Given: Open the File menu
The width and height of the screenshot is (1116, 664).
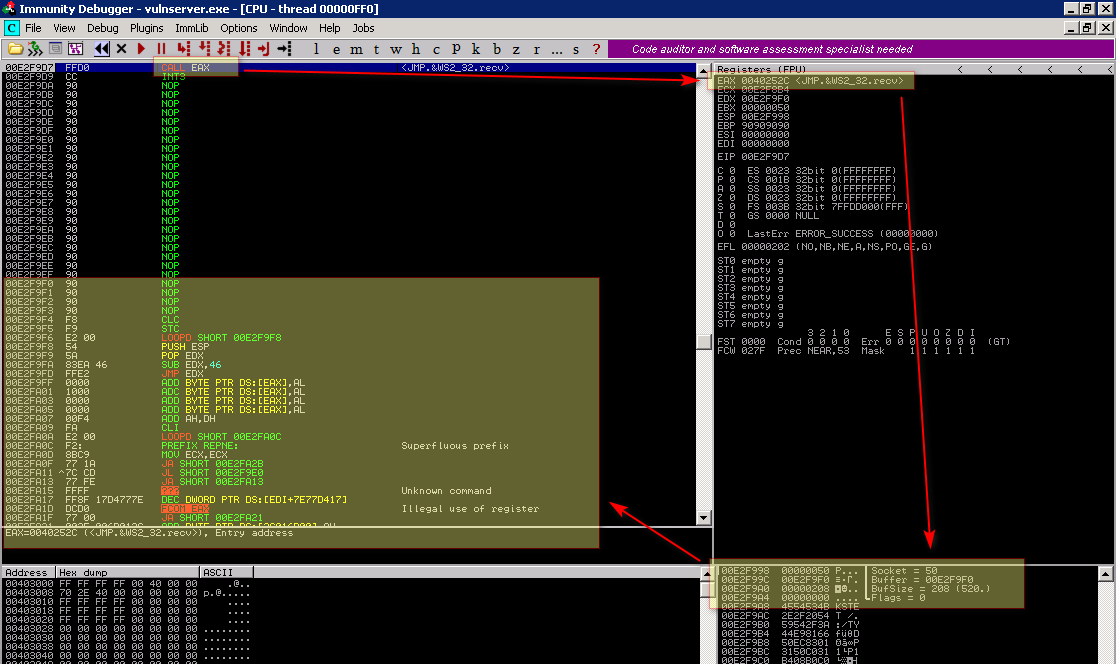Looking at the screenshot, I should (x=33, y=28).
